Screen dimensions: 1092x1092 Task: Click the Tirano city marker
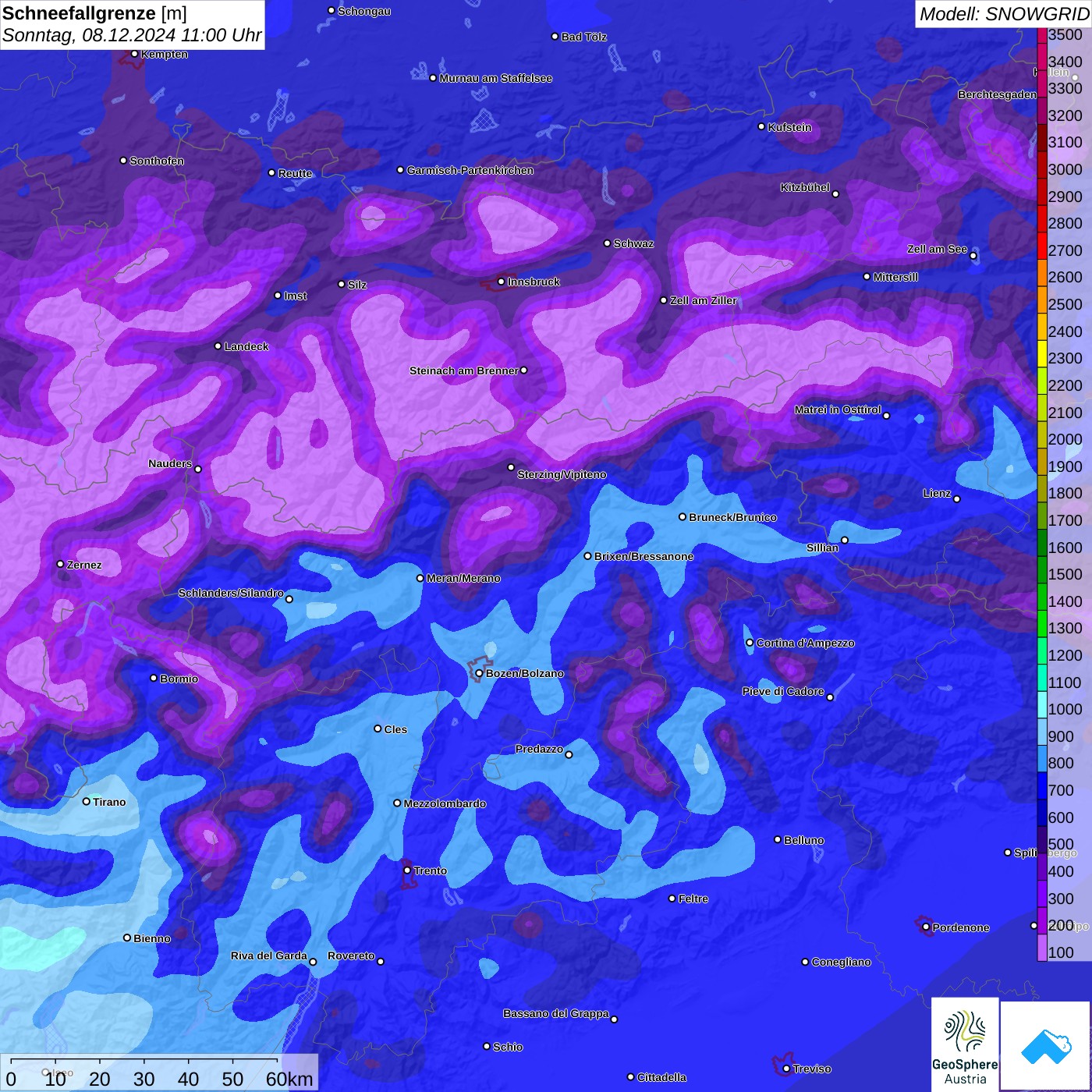pos(87,801)
